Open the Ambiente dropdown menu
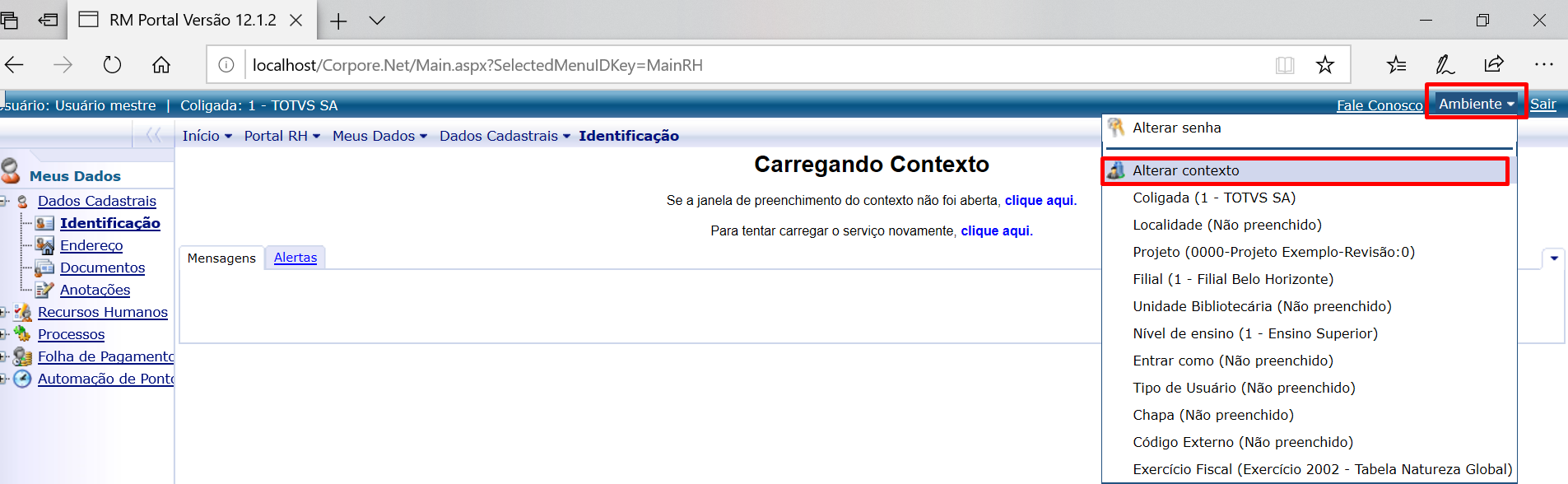This screenshot has width=1568, height=484. 1476,104
